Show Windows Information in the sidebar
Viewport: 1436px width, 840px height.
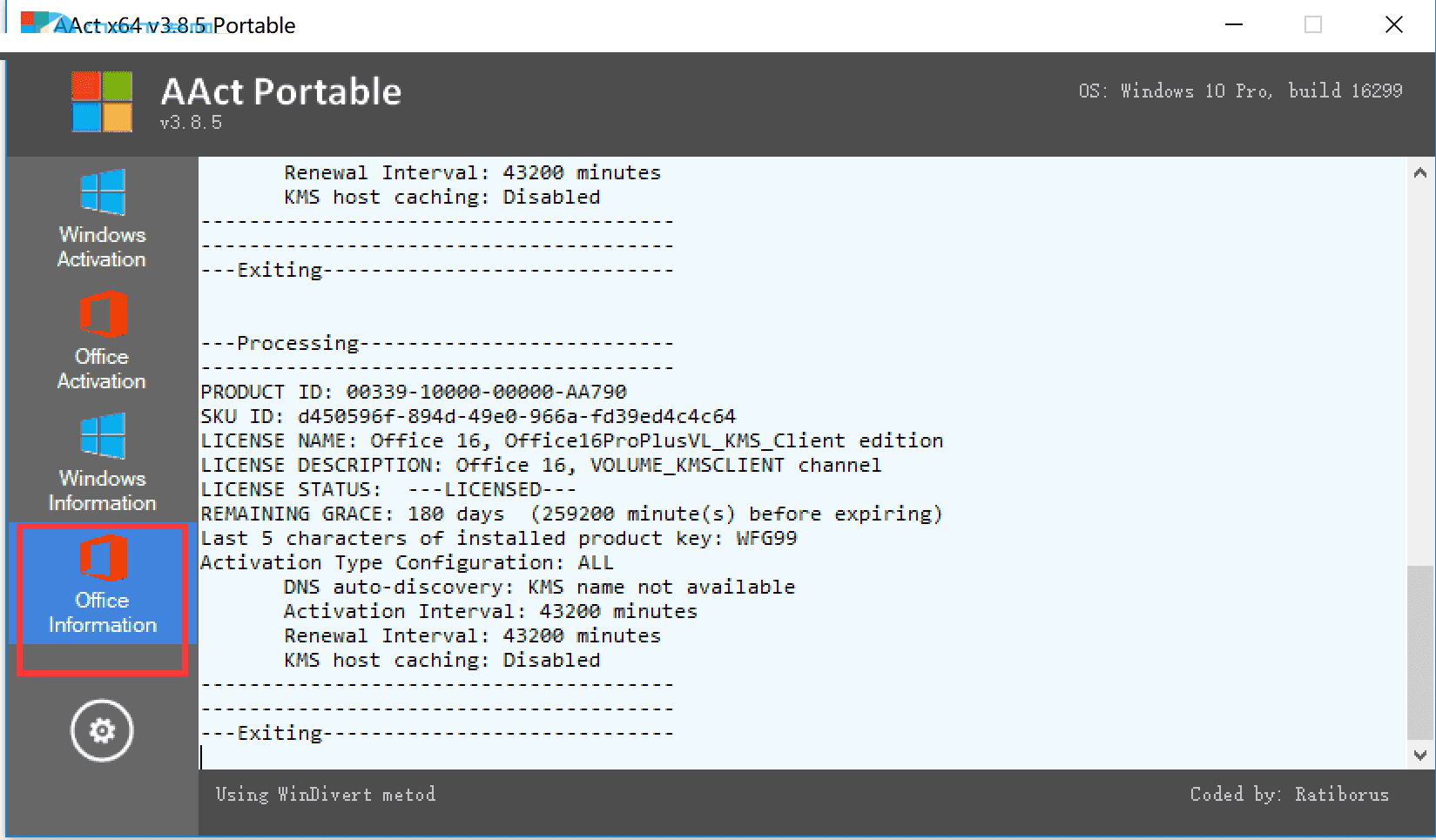point(102,462)
